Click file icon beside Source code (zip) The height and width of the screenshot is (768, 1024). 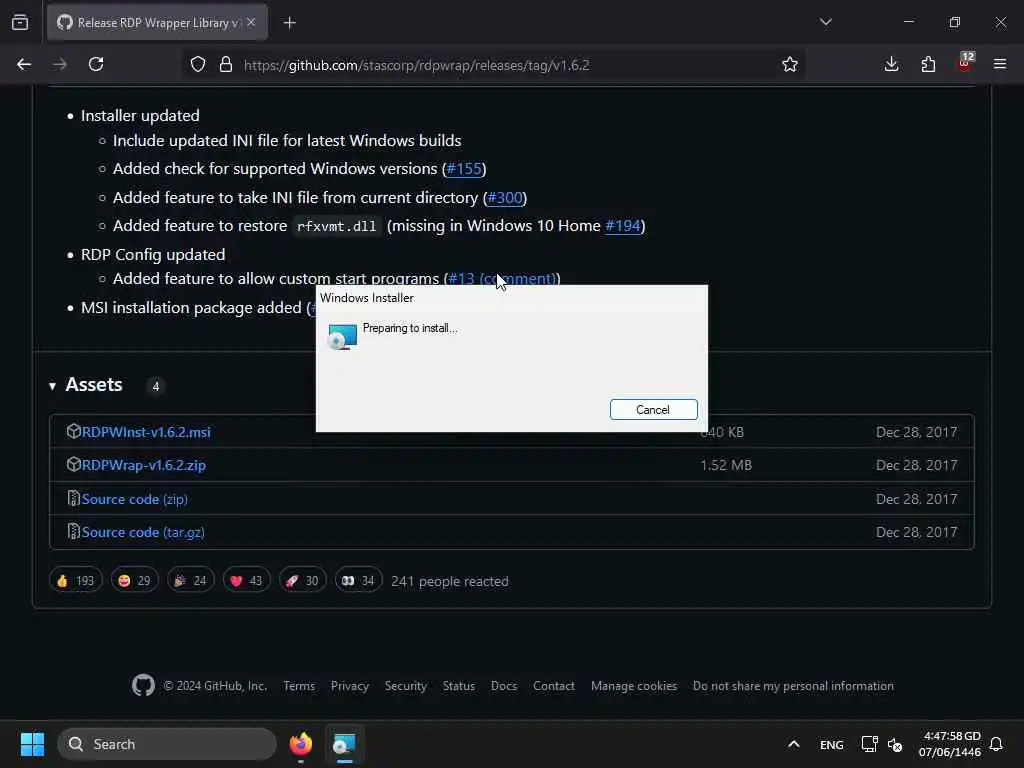(x=73, y=498)
